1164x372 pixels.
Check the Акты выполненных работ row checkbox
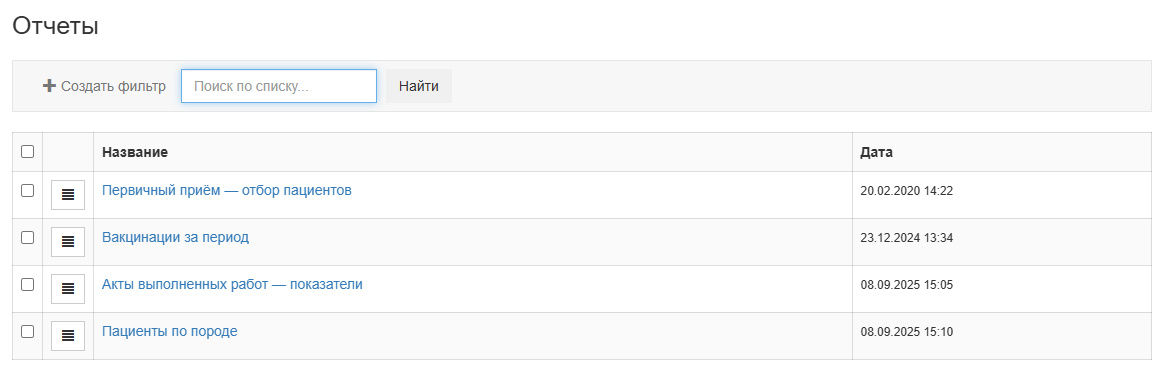click(27, 284)
